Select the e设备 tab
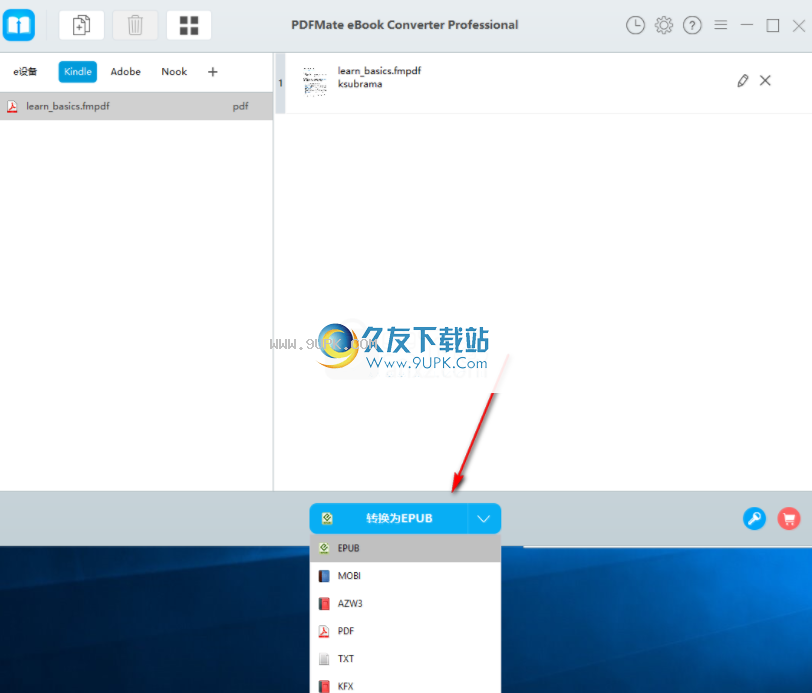The width and height of the screenshot is (812, 693). coord(25,71)
